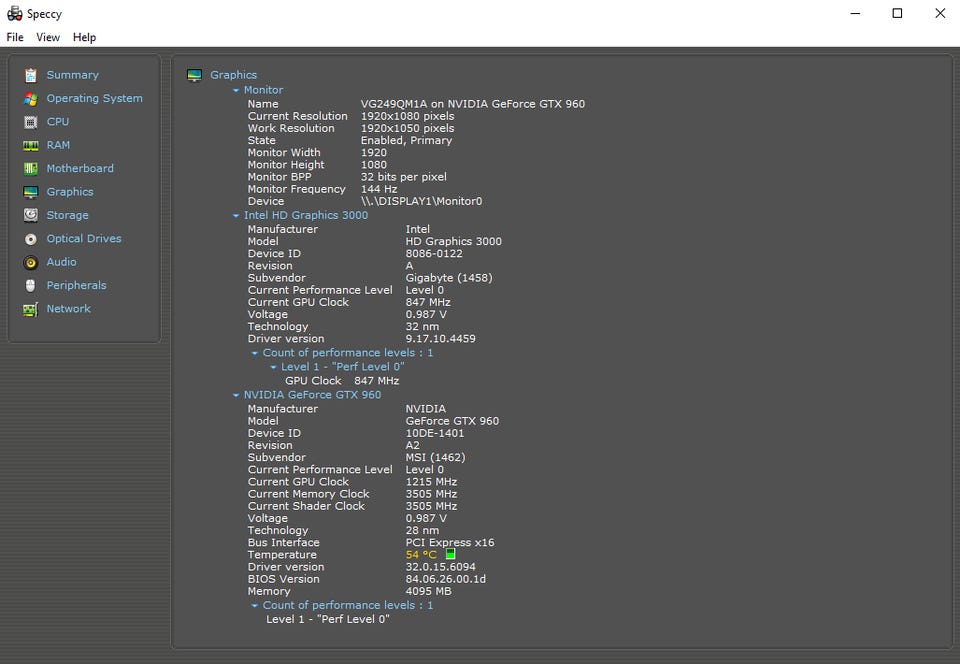The width and height of the screenshot is (960, 664).
Task: Click the Graphics heading in main panel
Action: tap(233, 75)
